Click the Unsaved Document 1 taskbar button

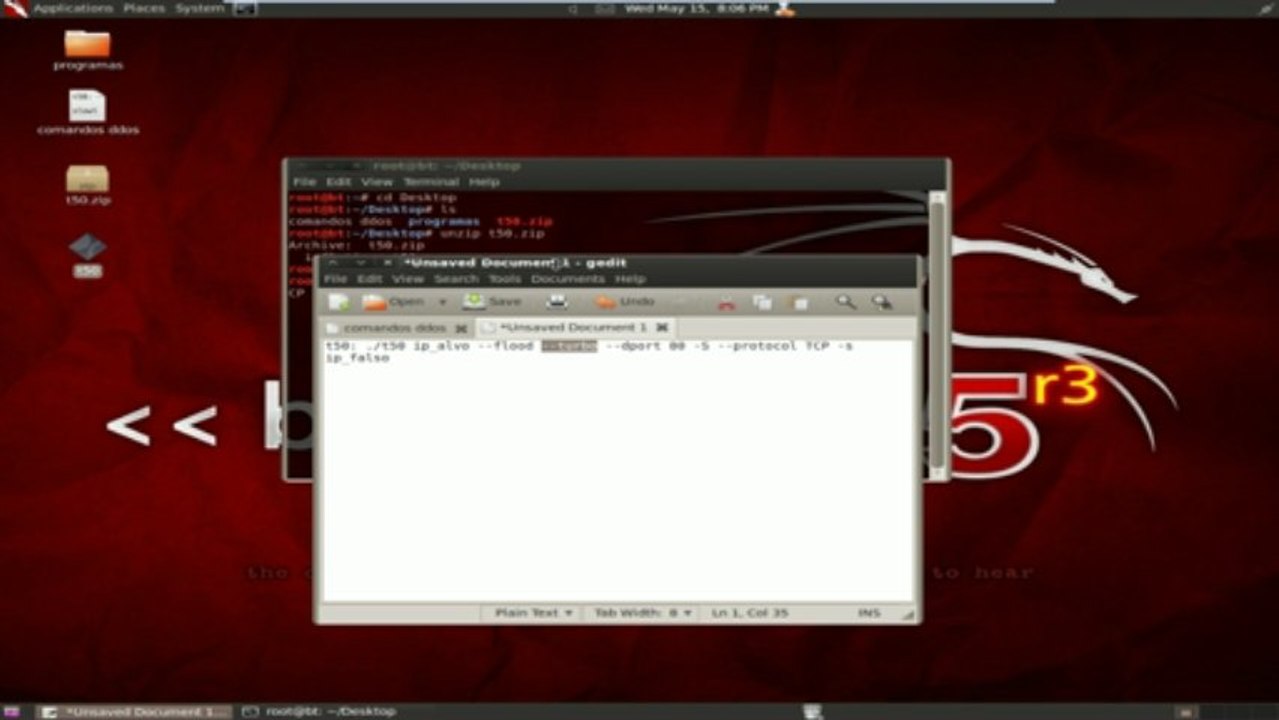(x=134, y=711)
